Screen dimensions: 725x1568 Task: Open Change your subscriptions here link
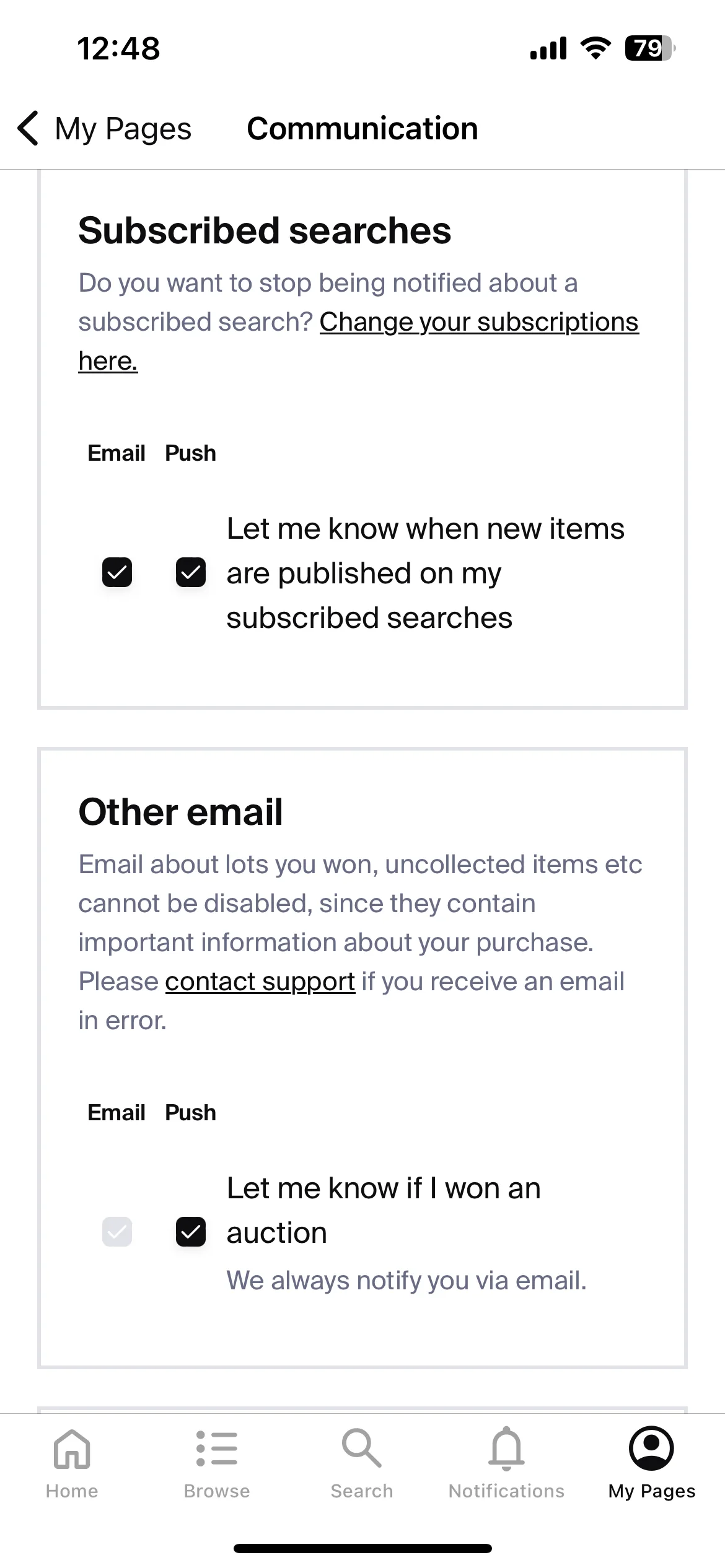point(358,341)
